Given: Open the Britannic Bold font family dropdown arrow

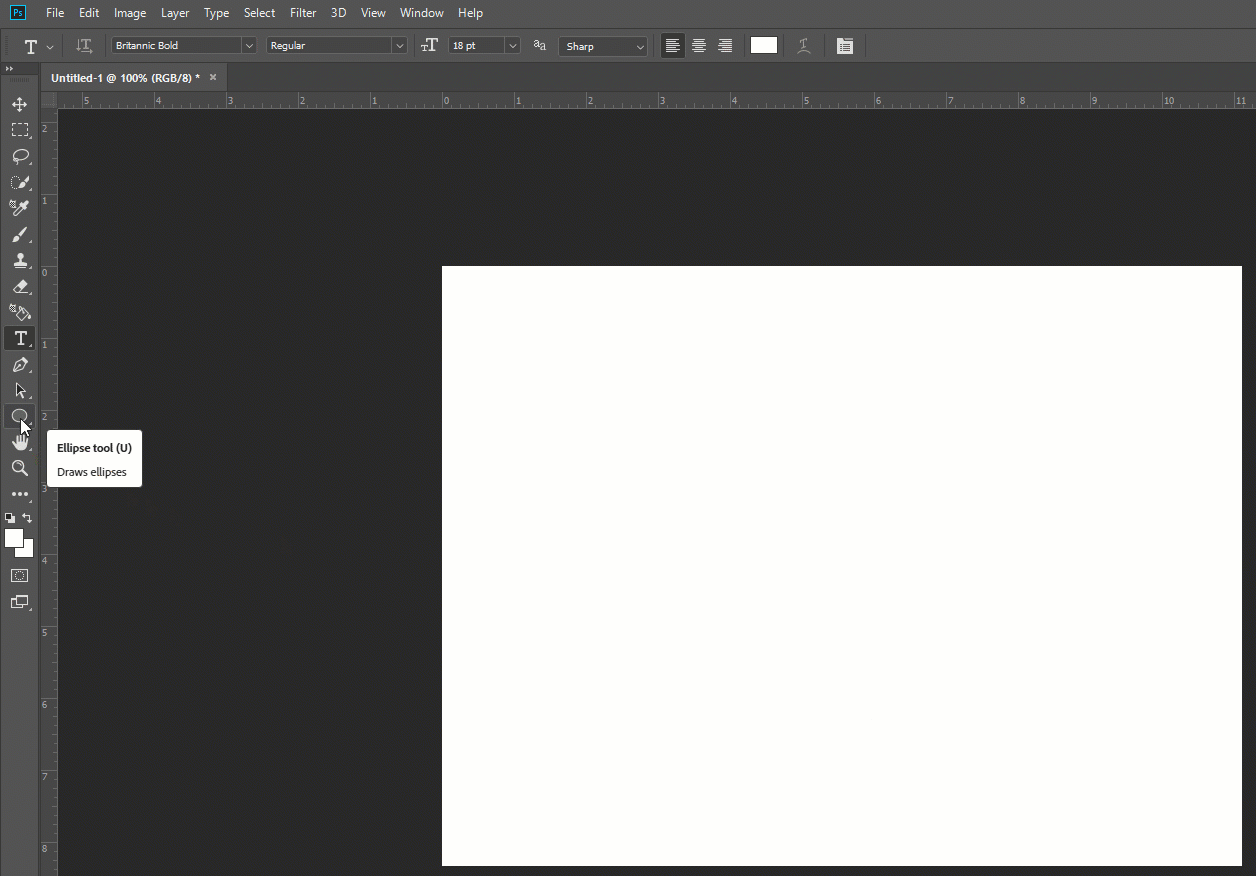Looking at the screenshot, I should (x=249, y=46).
